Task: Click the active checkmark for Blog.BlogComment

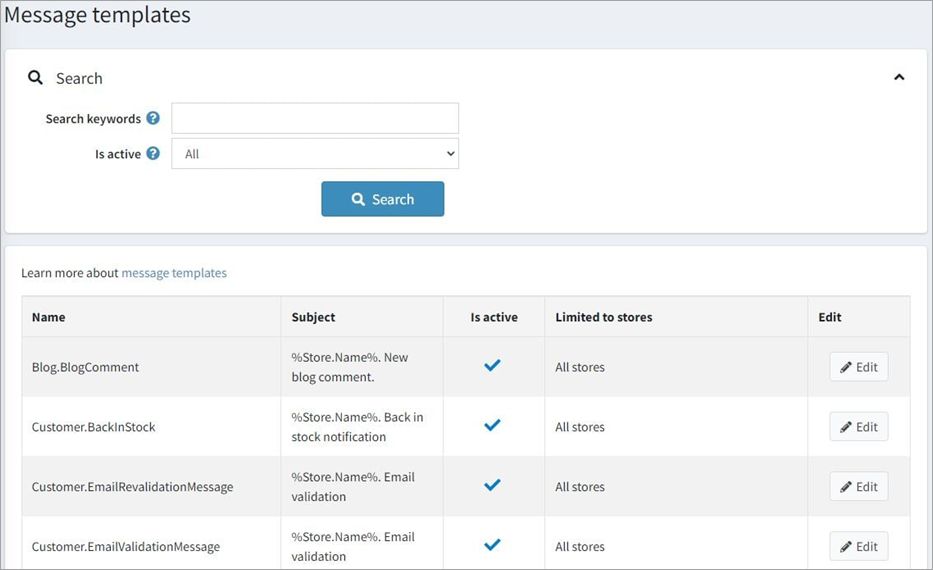Action: click(492, 366)
